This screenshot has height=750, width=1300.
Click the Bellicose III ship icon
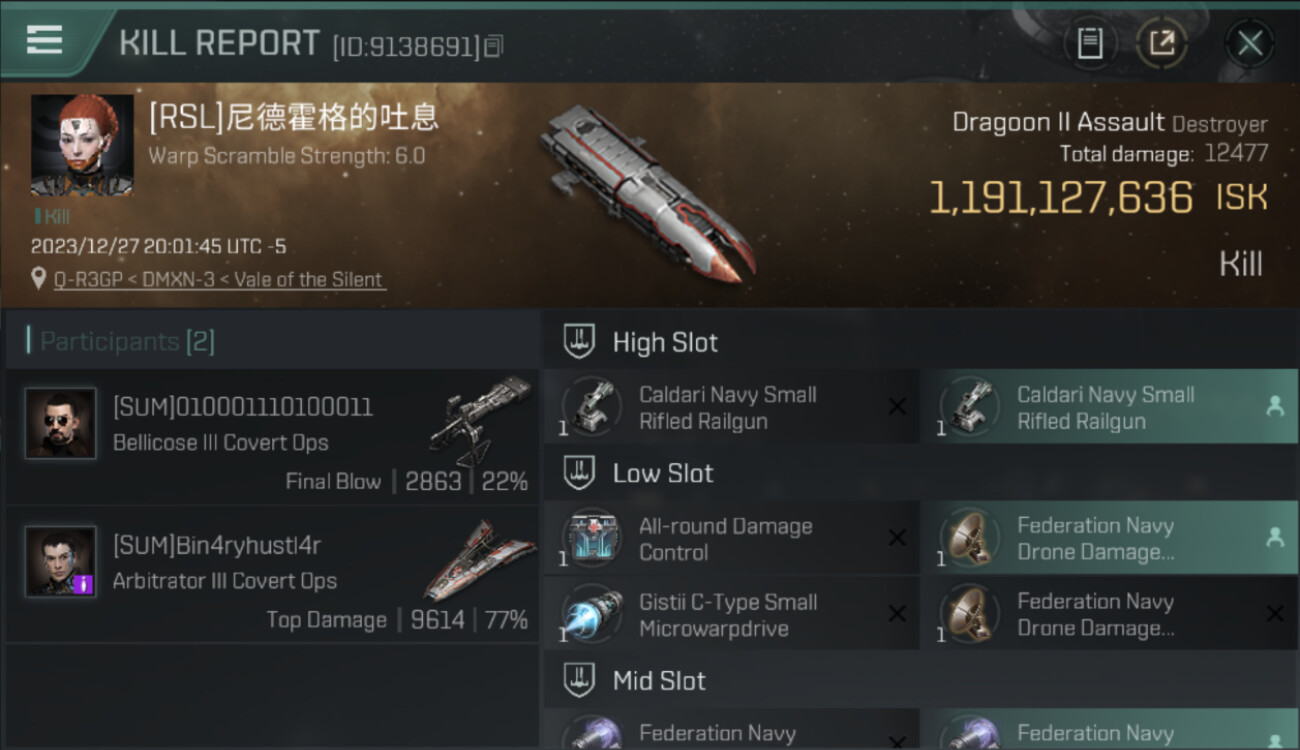tap(482, 417)
